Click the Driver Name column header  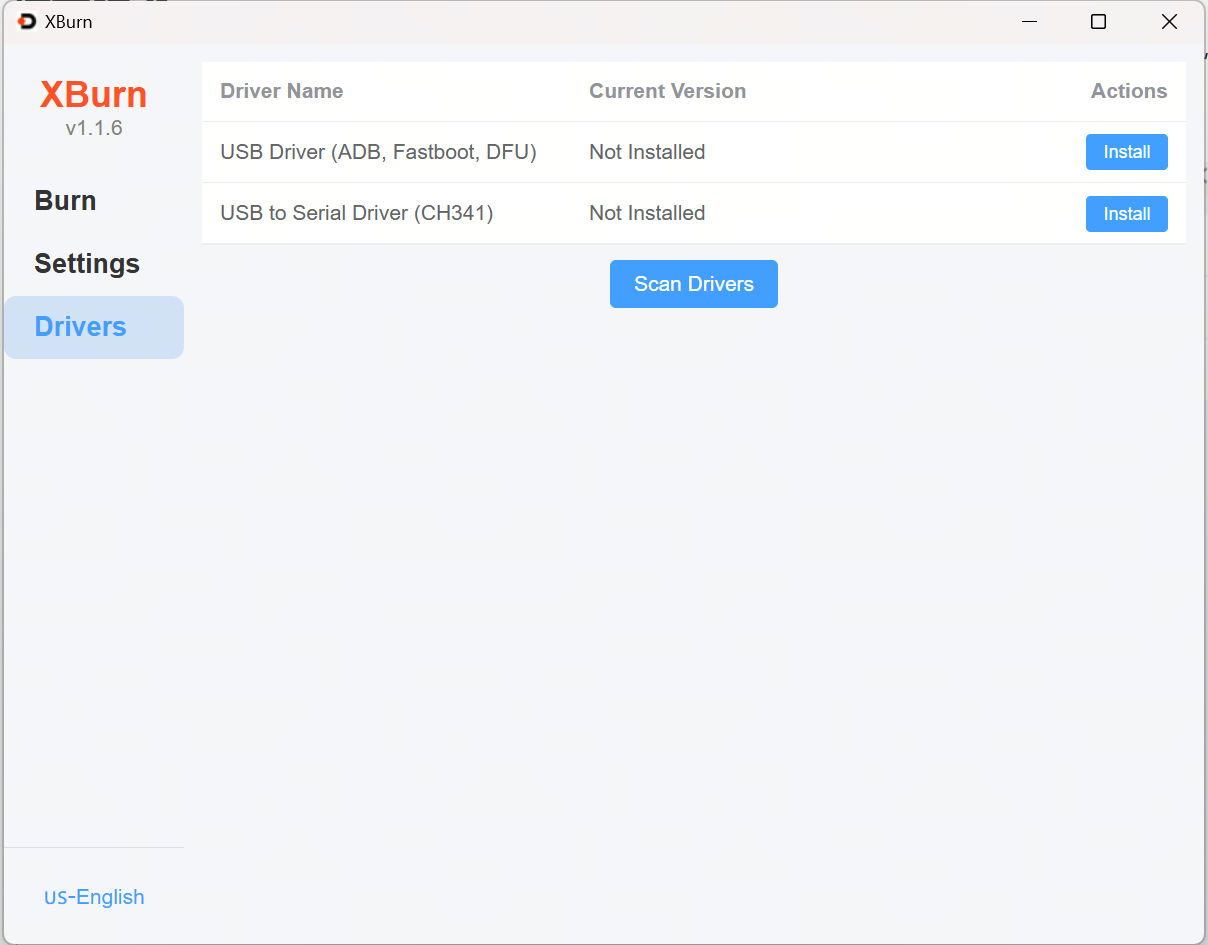click(x=281, y=91)
